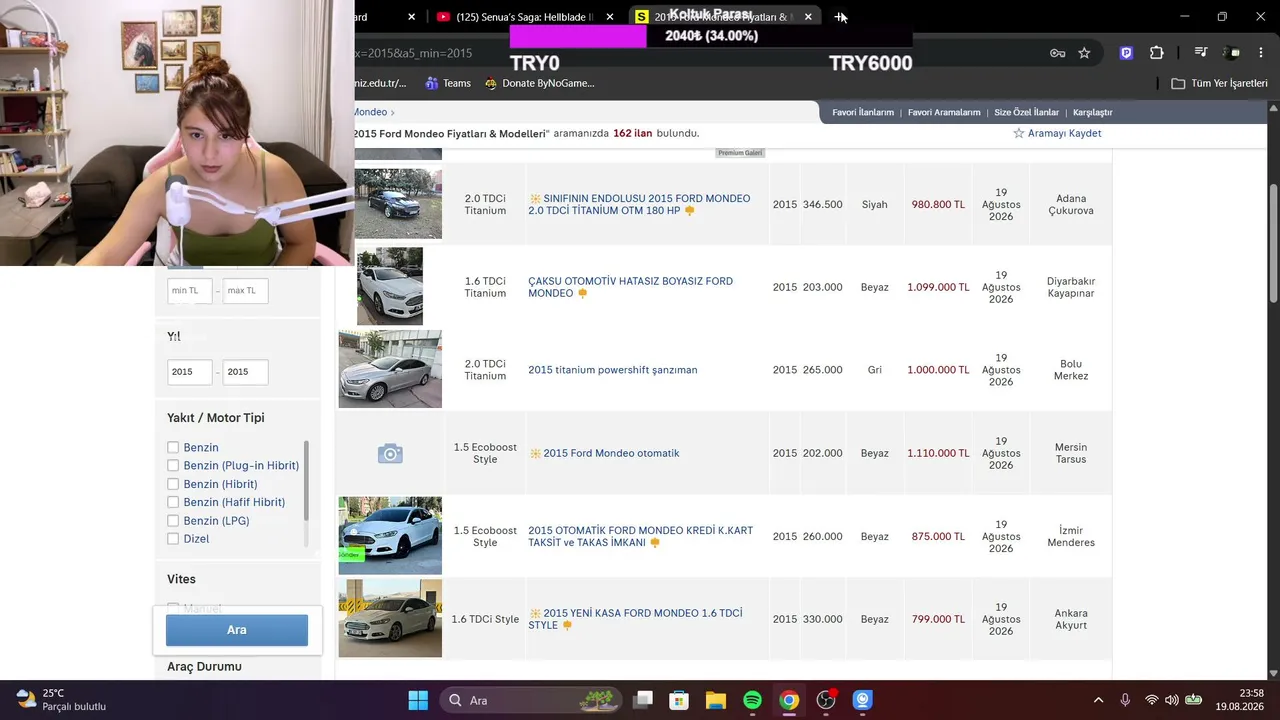Image resolution: width=1280 pixels, height=720 pixels.
Task: Open Favori İlanlarım menu item
Action: (x=863, y=112)
